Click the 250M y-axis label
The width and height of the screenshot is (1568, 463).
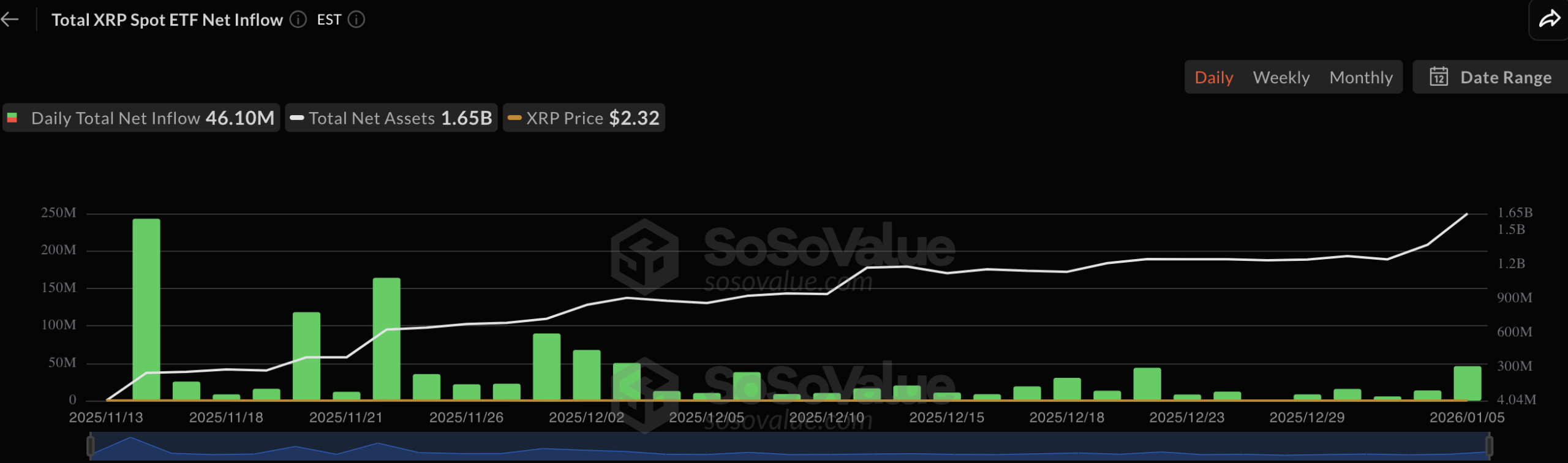tap(59, 213)
